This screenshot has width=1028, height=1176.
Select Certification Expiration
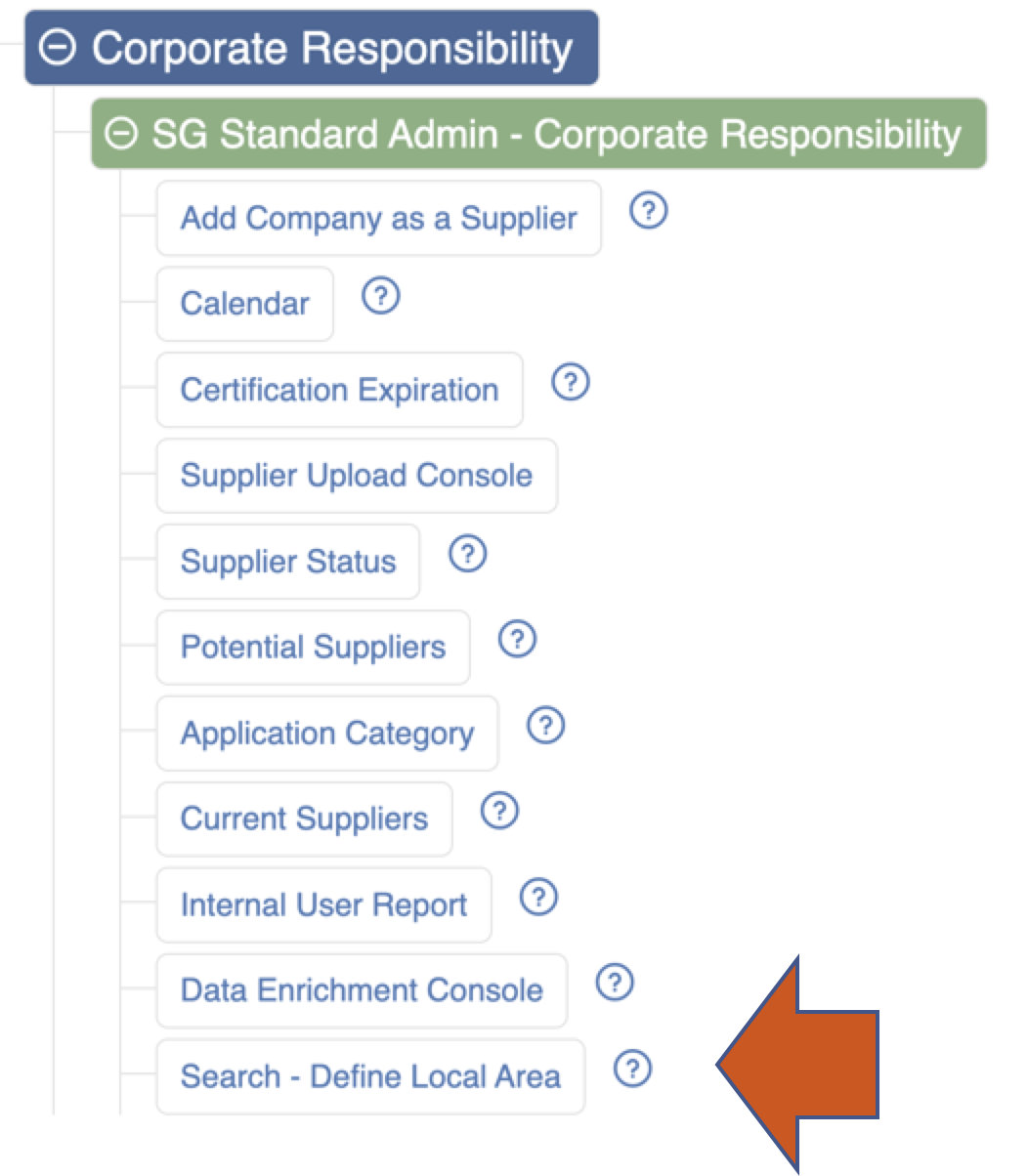click(339, 390)
